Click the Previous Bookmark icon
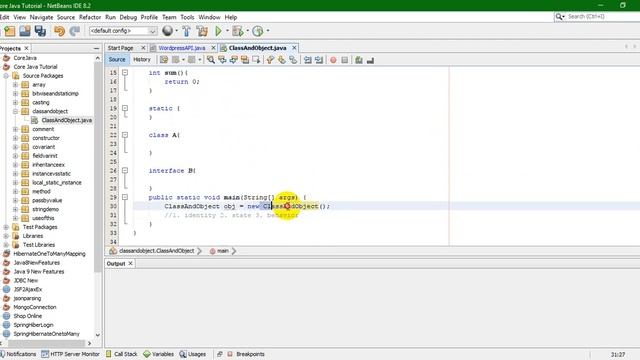The height and width of the screenshot is (360, 640). pos(270,60)
